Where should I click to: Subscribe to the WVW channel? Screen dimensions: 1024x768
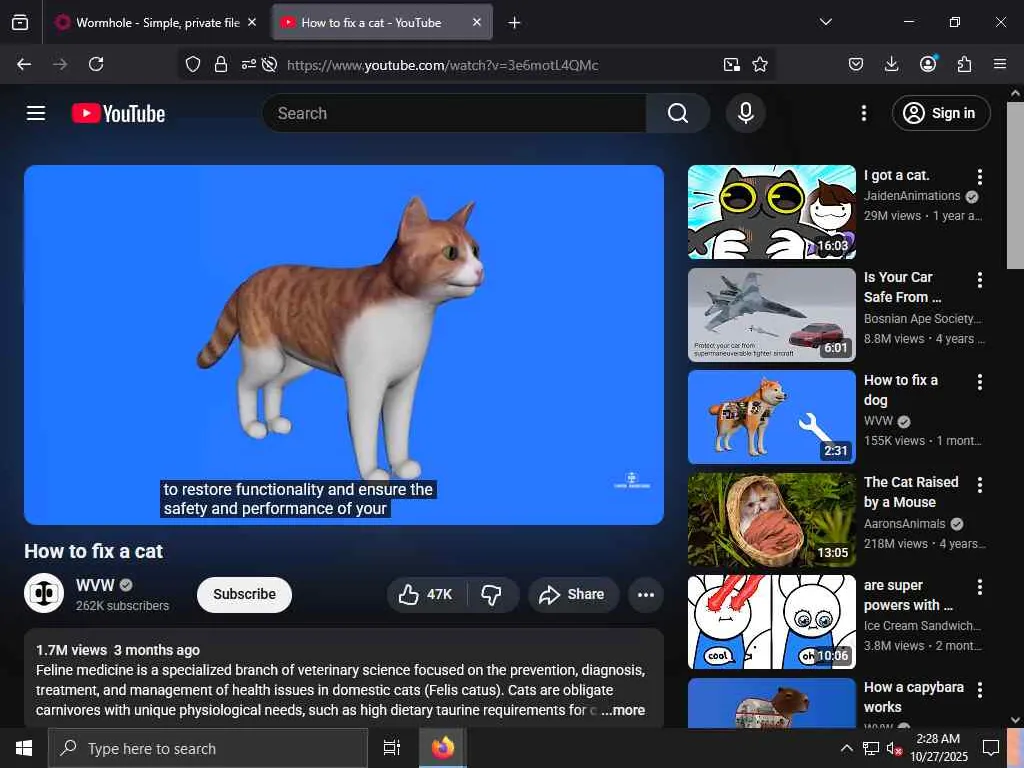(x=244, y=594)
